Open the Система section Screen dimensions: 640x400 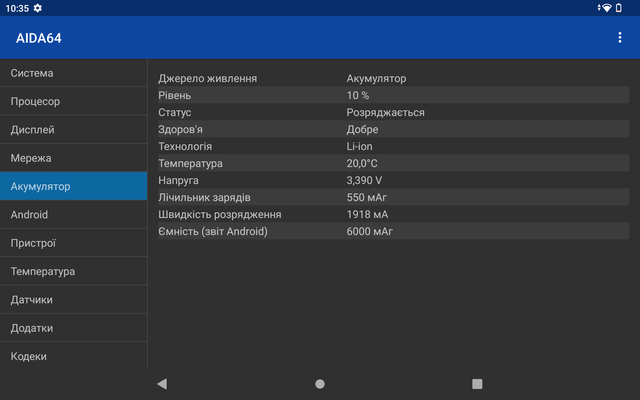click(73, 73)
